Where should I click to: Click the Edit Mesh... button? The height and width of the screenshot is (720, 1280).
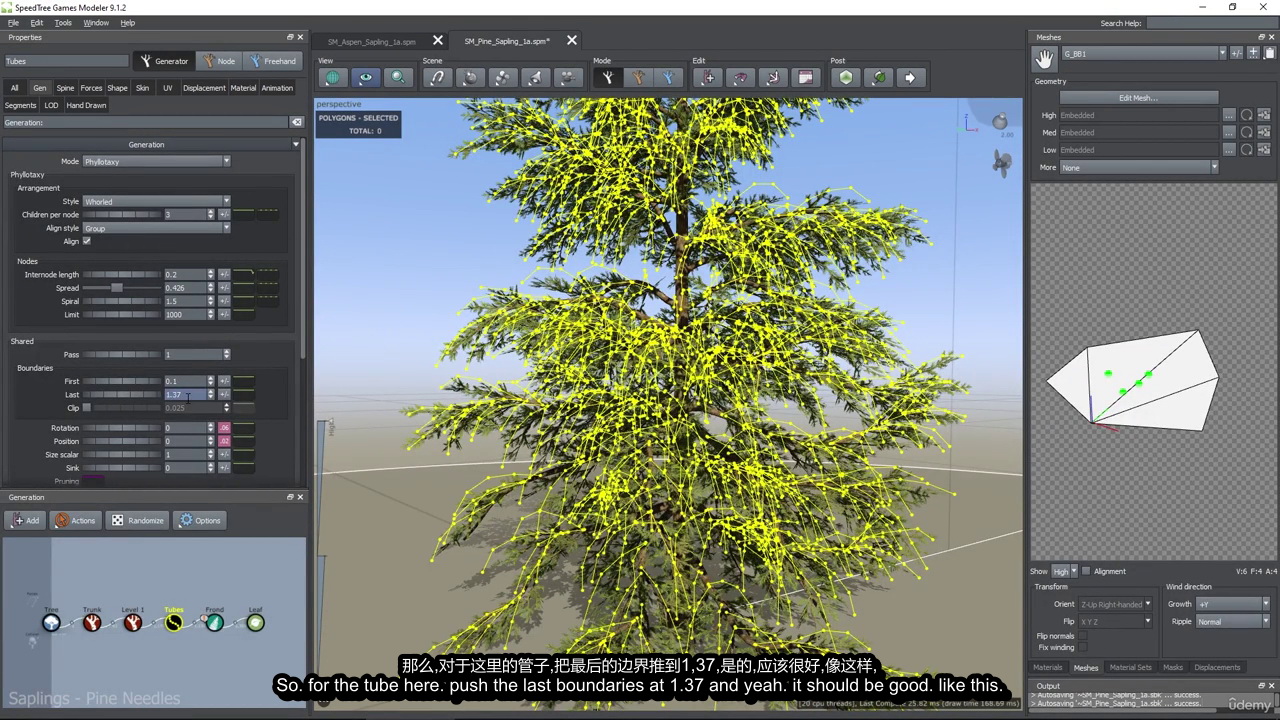(1139, 98)
